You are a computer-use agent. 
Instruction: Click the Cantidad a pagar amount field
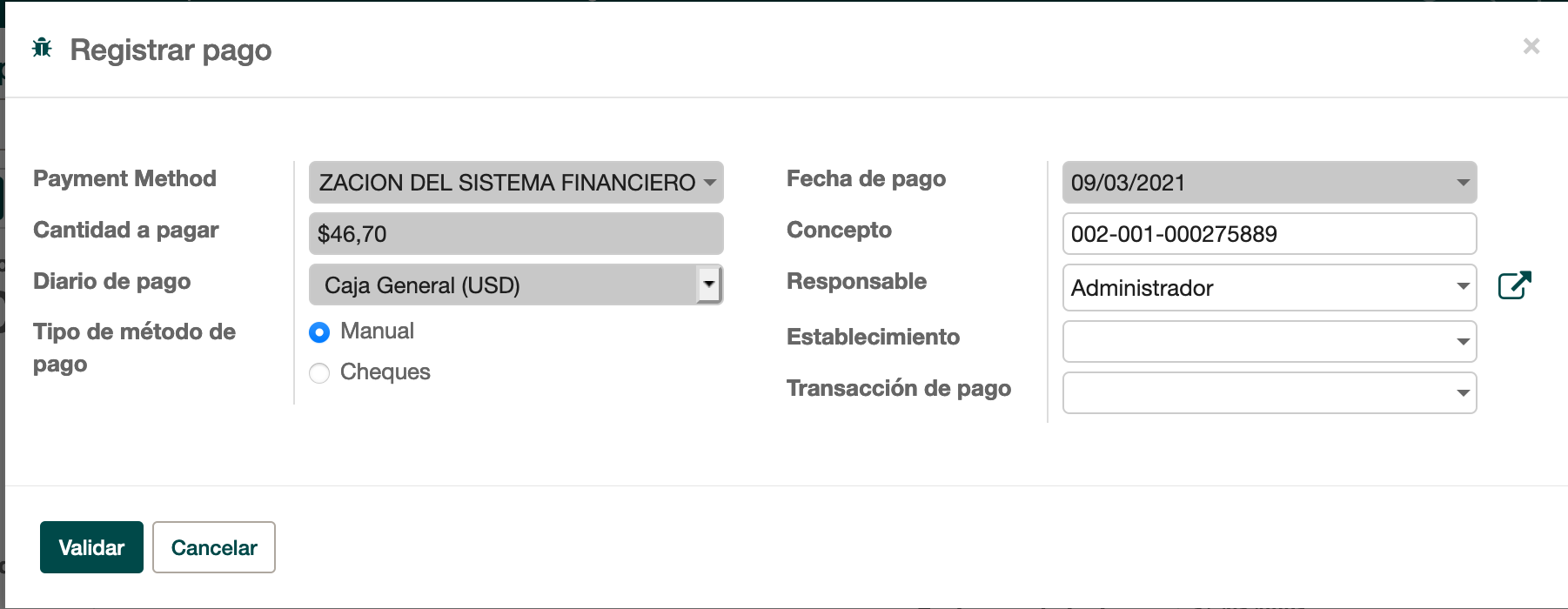pos(515,234)
